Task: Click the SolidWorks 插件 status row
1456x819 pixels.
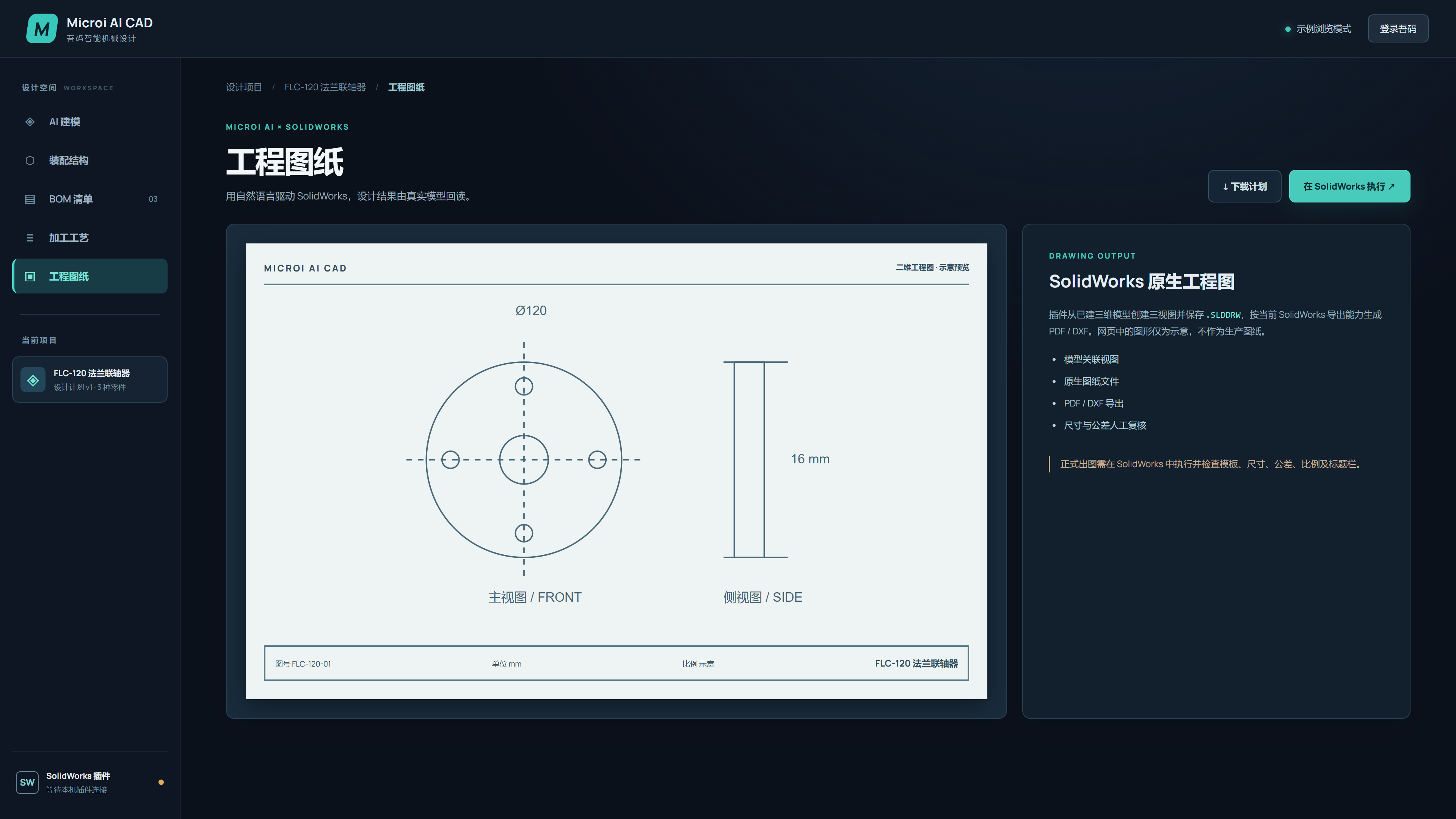Action: [90, 782]
